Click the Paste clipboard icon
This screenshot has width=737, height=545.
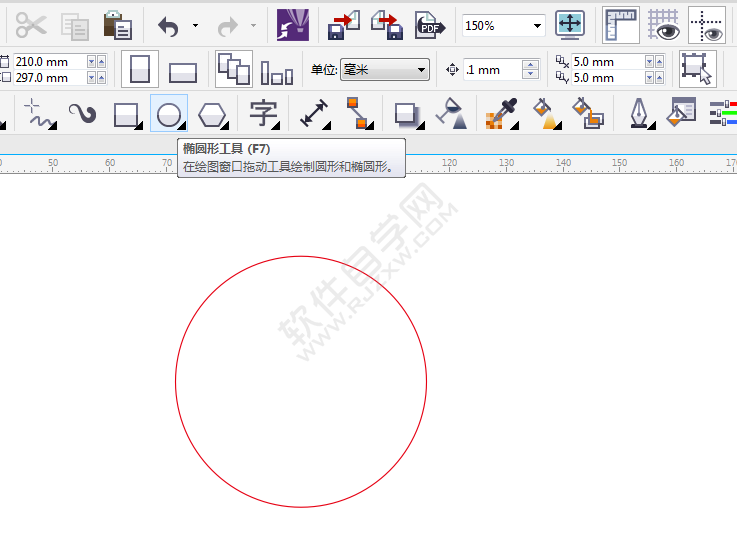click(118, 25)
